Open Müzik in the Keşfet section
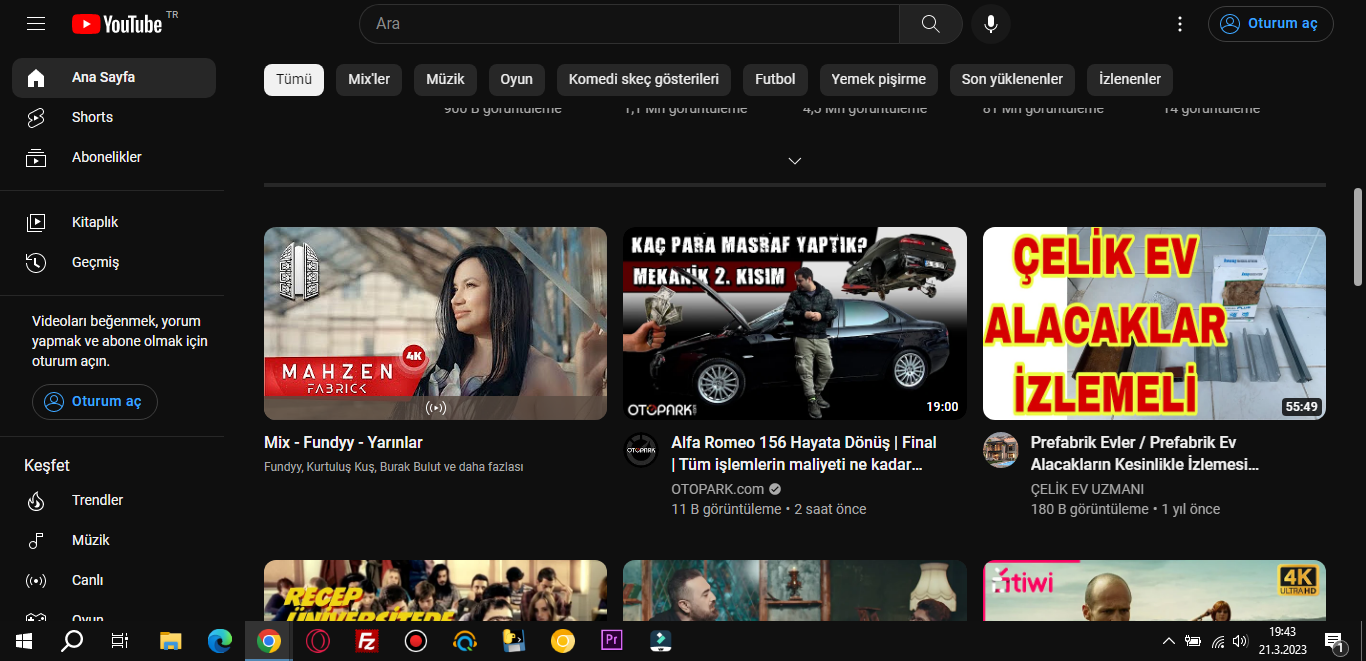 [114, 540]
